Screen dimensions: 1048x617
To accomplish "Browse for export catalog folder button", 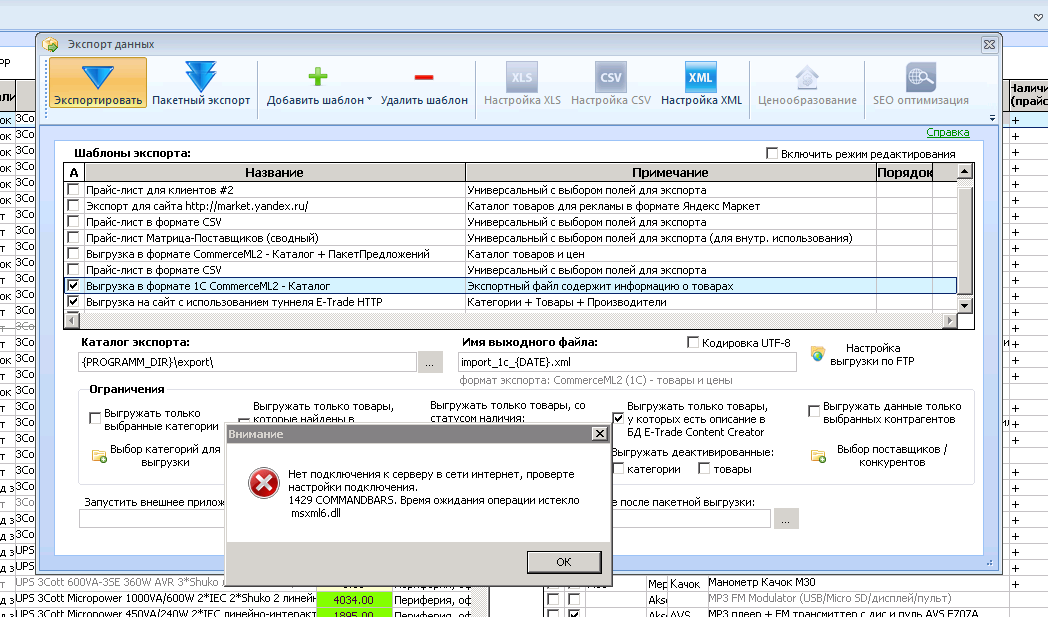I will pos(430,363).
